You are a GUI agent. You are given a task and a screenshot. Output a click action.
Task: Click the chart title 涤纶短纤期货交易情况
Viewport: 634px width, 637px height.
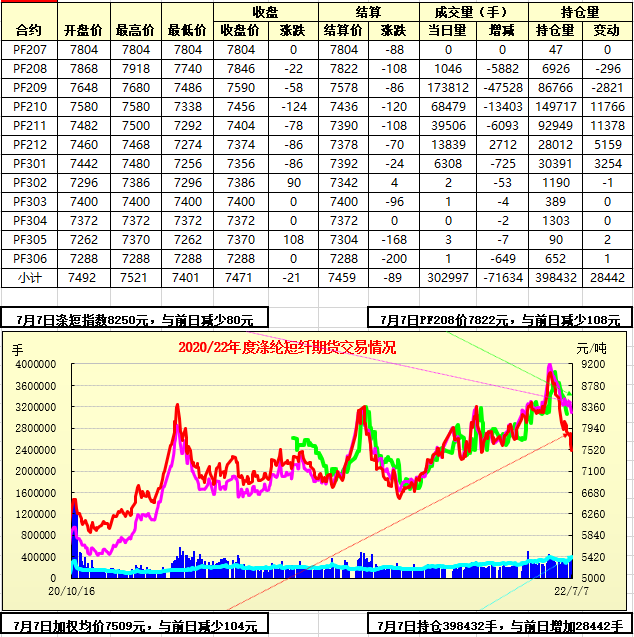point(286,347)
